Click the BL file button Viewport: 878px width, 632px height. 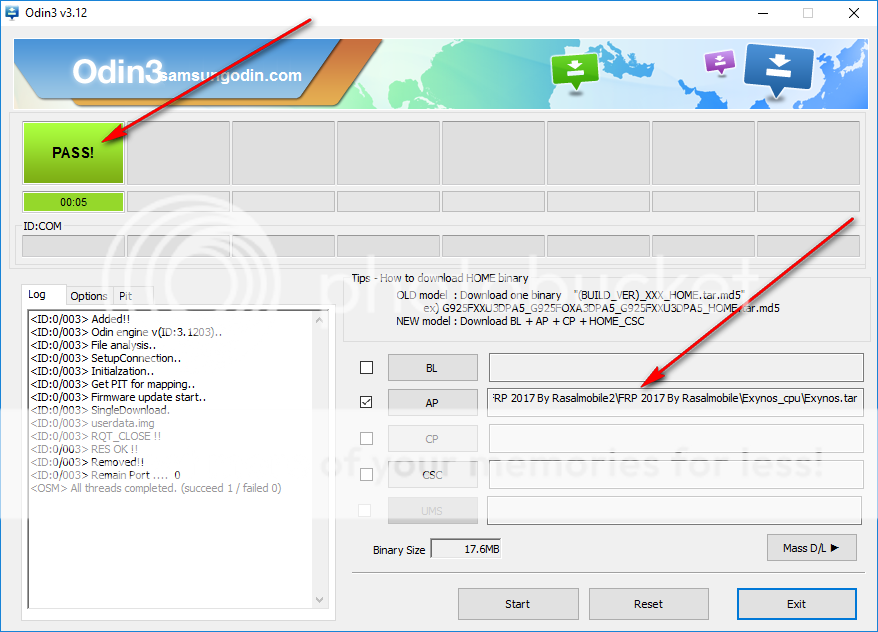pyautogui.click(x=432, y=368)
